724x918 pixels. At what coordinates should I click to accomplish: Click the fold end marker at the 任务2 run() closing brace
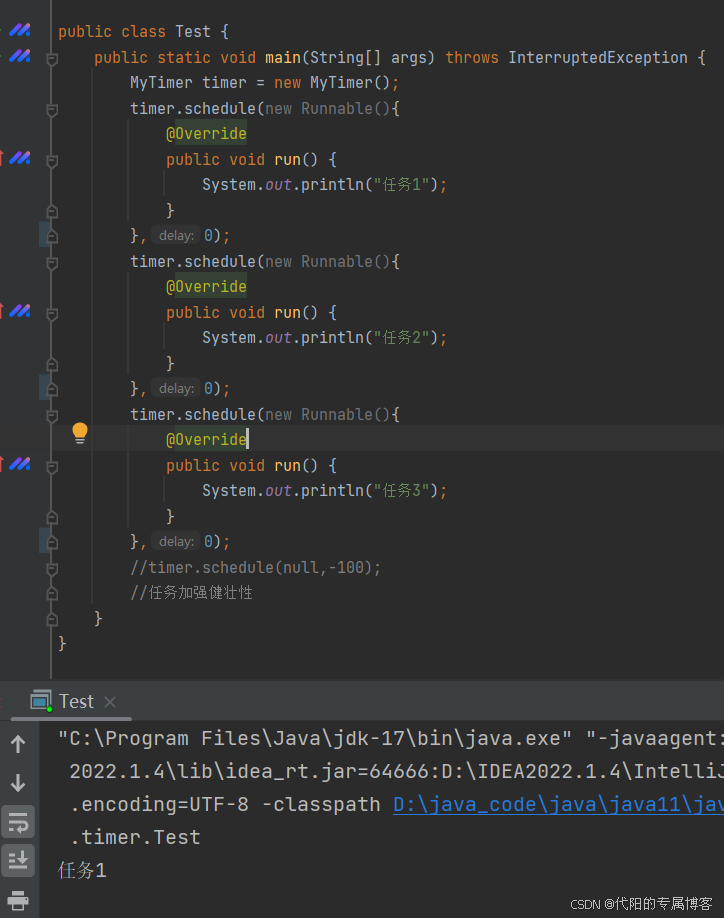(x=52, y=364)
